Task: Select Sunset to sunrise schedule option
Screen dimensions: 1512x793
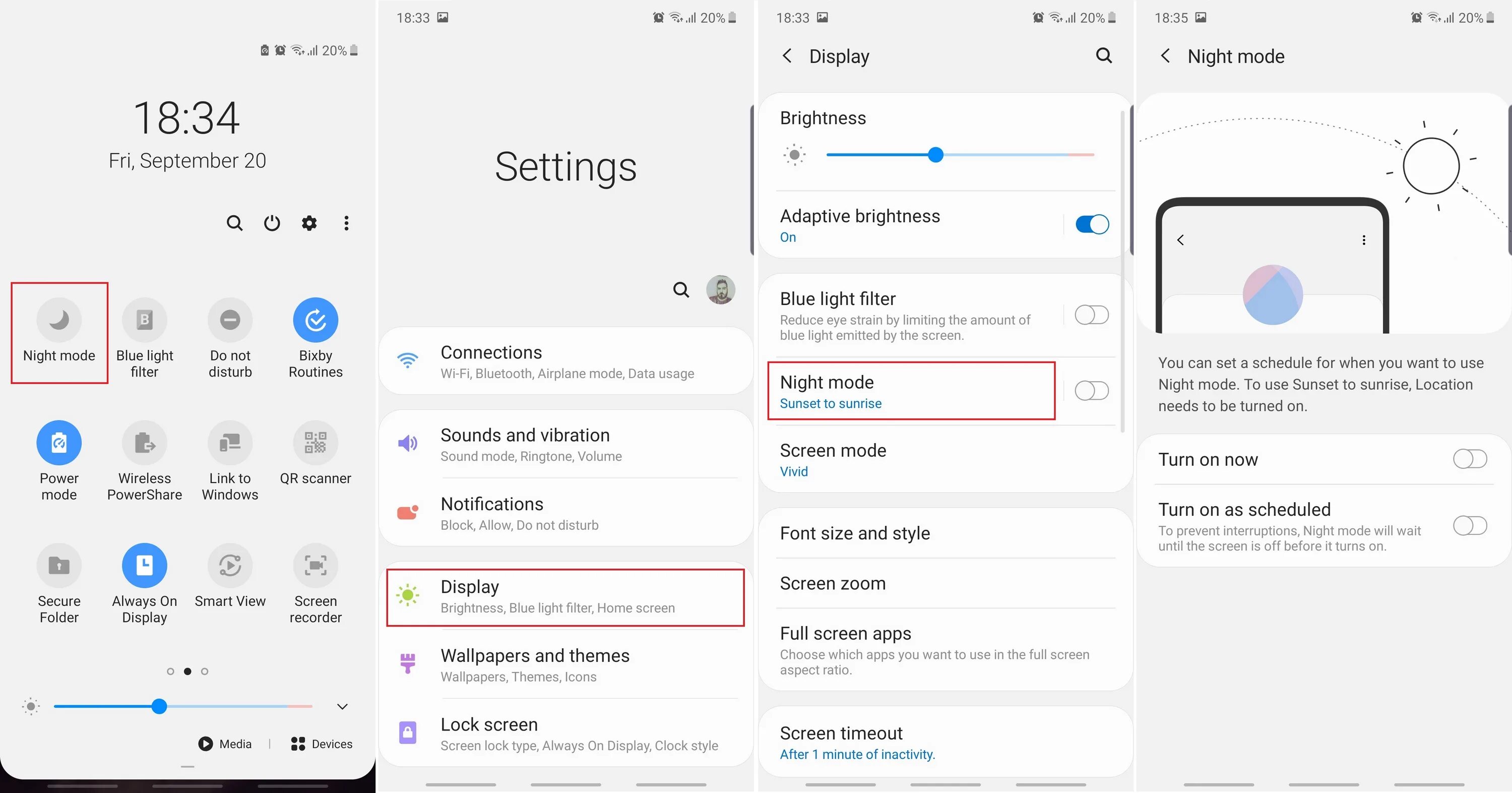Action: click(x=830, y=403)
